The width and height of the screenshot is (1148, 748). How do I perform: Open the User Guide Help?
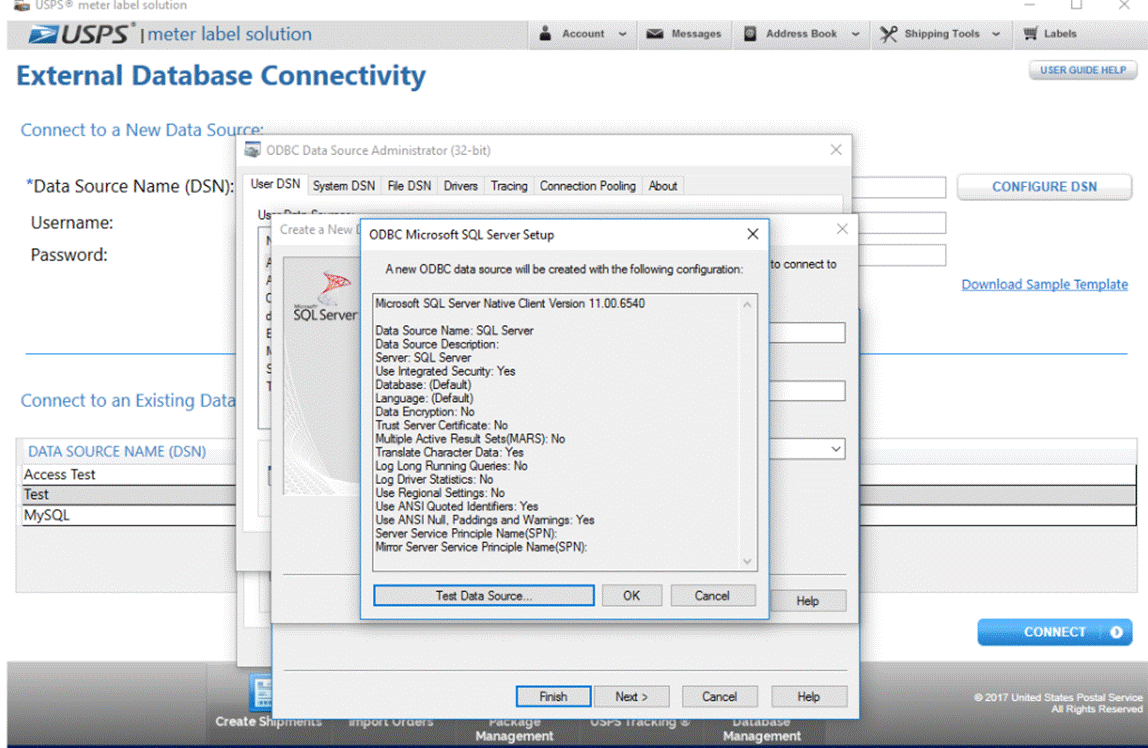(1083, 70)
